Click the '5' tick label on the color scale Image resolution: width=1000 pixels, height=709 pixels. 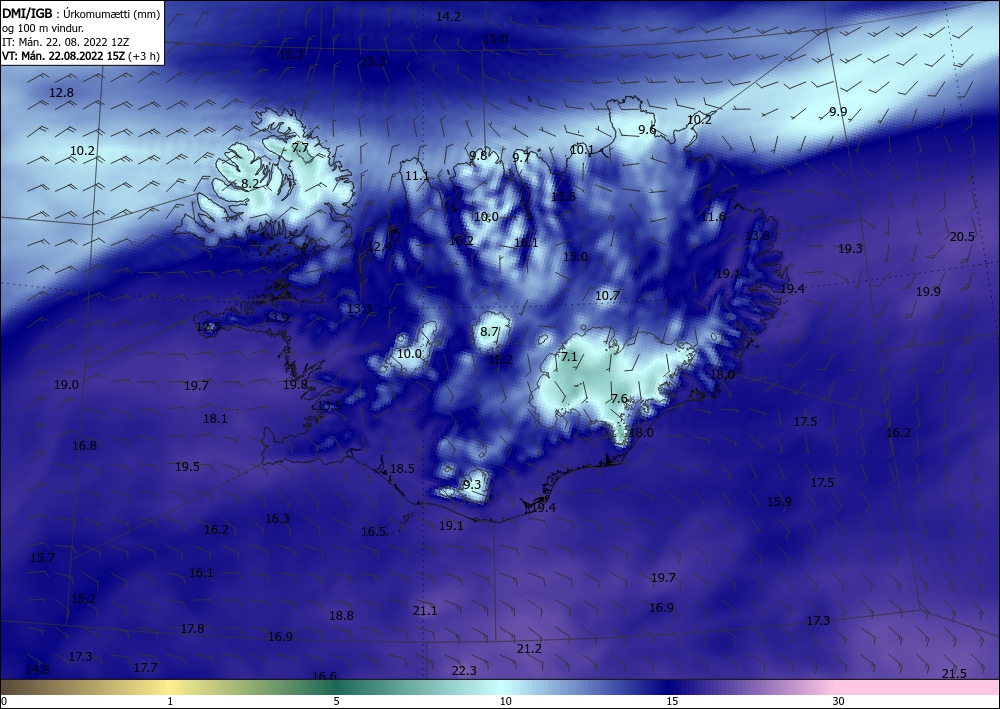click(x=336, y=702)
